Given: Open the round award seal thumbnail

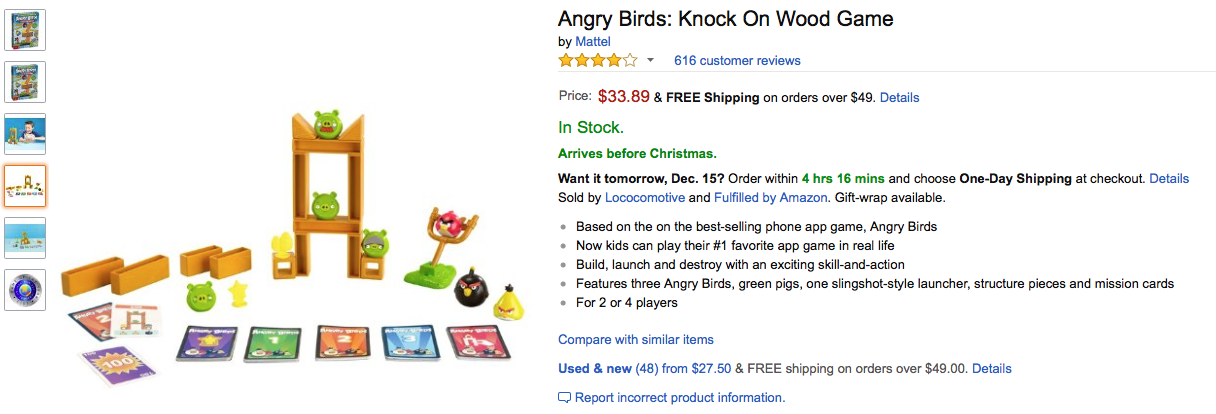Looking at the screenshot, I should point(25,290).
